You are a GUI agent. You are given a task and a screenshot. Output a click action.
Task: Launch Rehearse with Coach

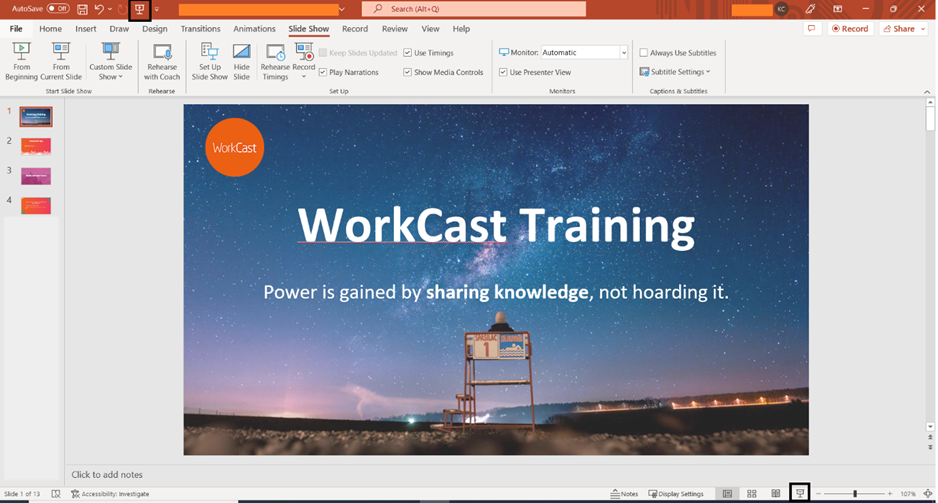pos(162,61)
